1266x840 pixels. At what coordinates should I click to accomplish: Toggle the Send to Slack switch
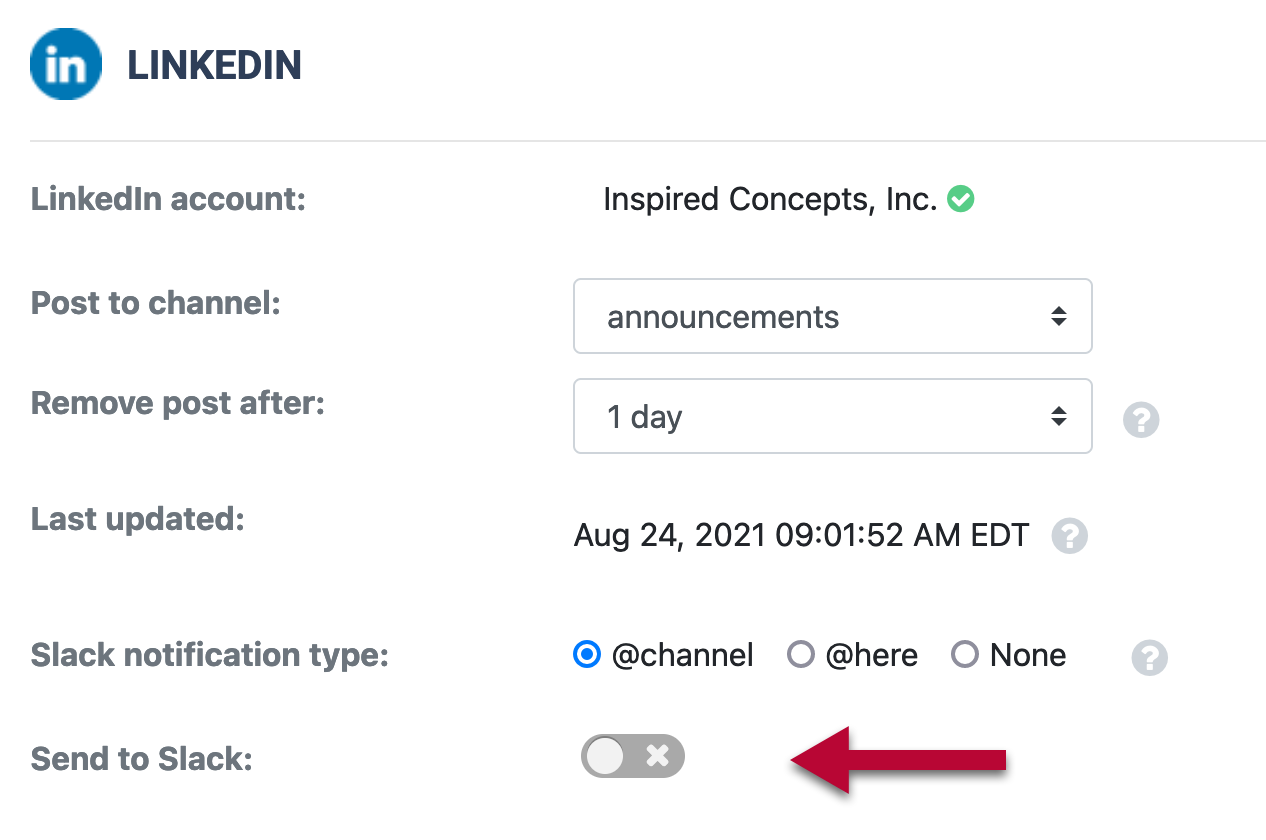coord(633,756)
